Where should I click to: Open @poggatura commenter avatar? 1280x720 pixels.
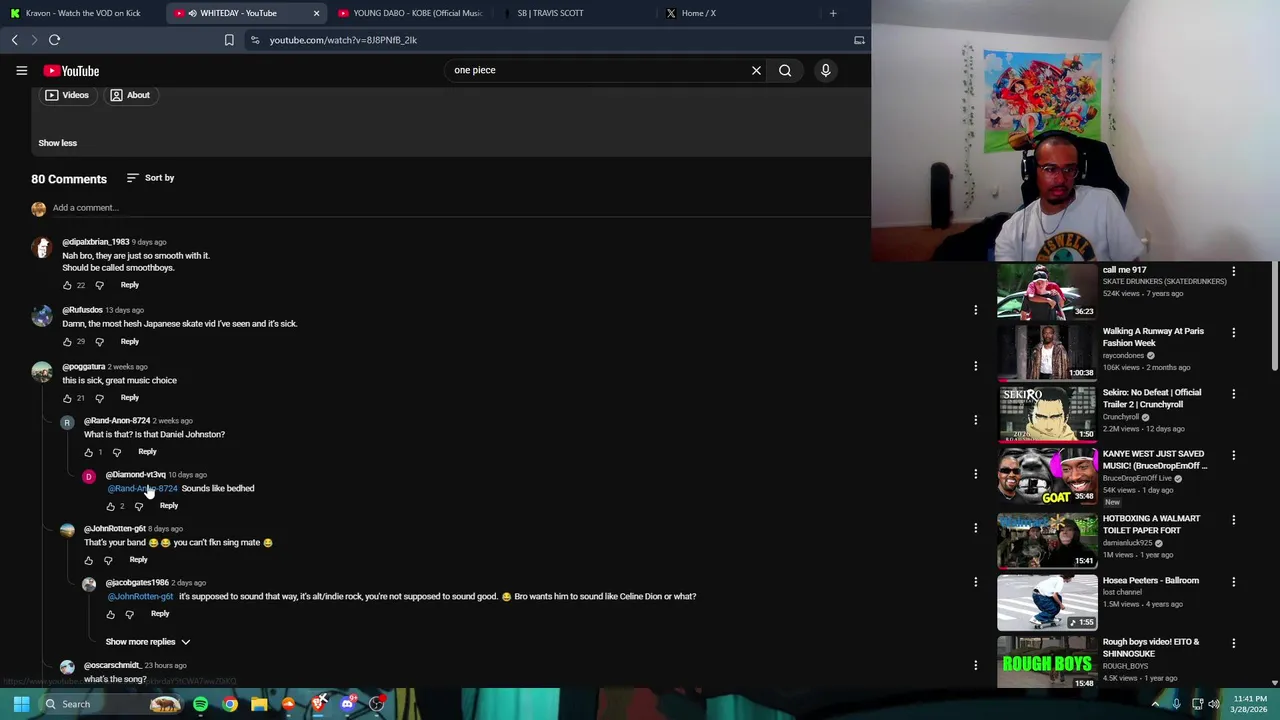click(x=42, y=372)
